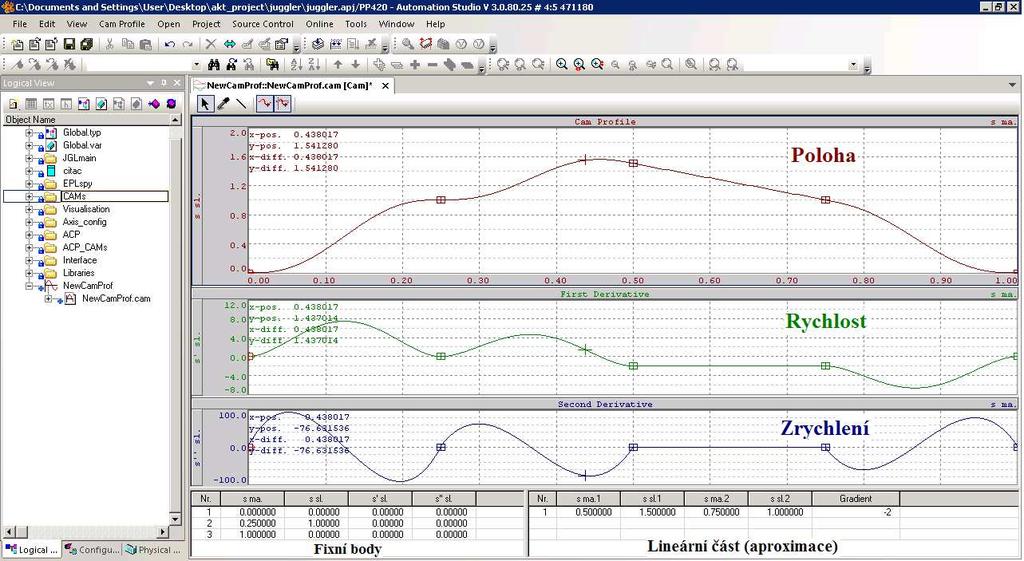Click the Gradient value -2 cell
1024x561 pixels.
click(x=856, y=513)
